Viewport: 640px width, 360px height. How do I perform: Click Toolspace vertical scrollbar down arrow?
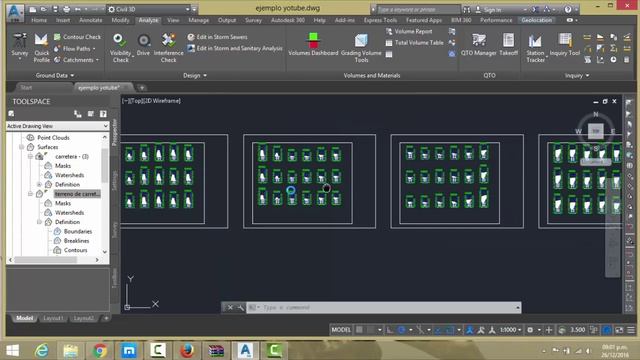[105, 251]
